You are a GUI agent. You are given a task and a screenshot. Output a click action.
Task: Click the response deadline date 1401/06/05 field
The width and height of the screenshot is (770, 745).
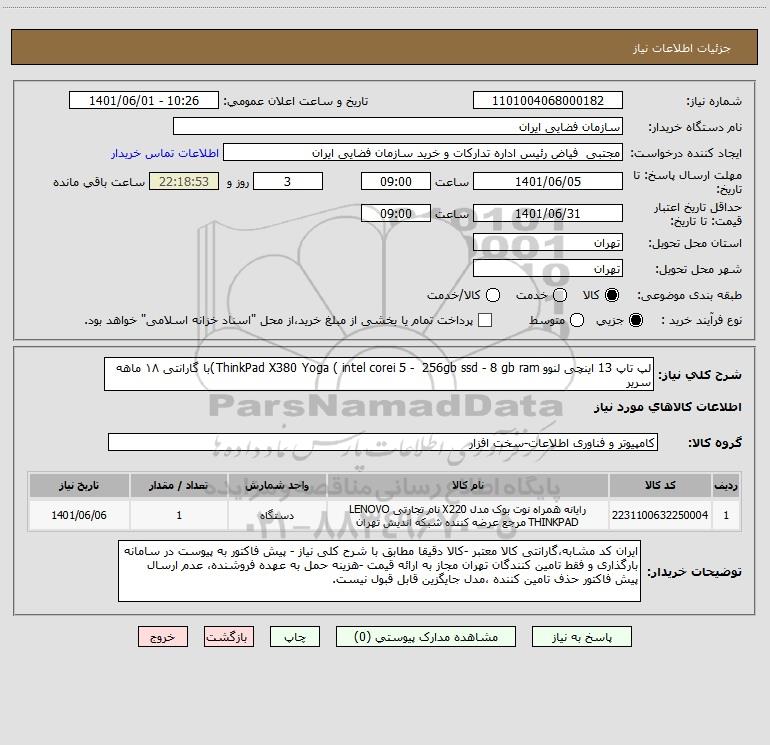(x=548, y=182)
